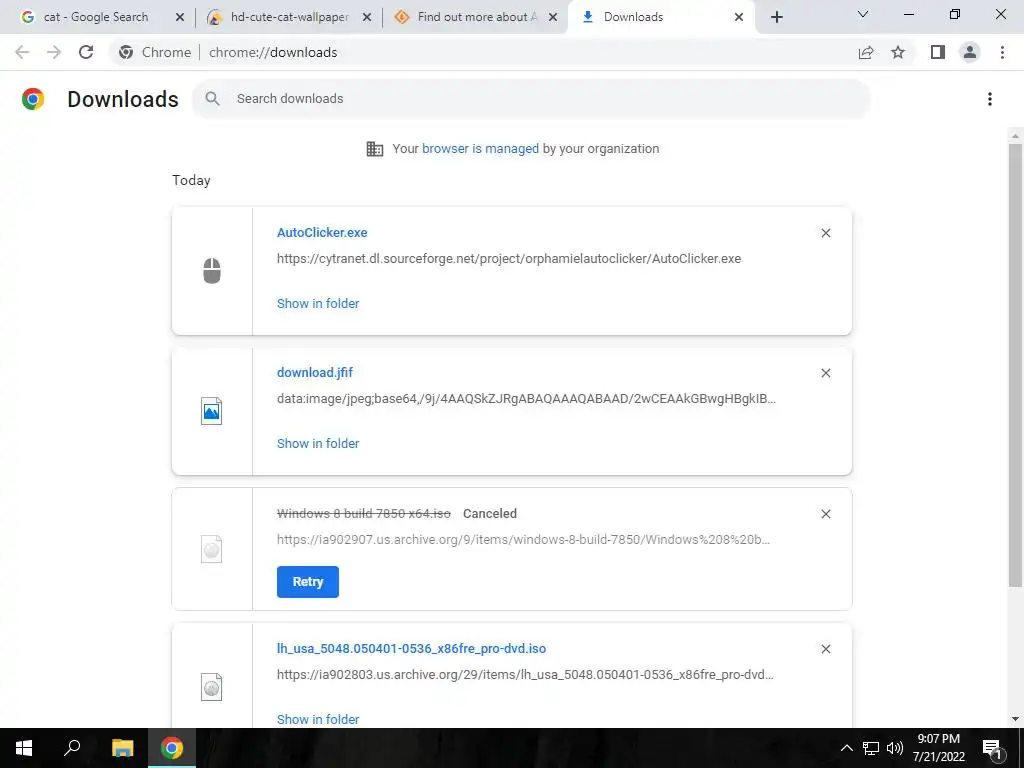
Task: Open taskbar search magnifier
Action: point(72,748)
